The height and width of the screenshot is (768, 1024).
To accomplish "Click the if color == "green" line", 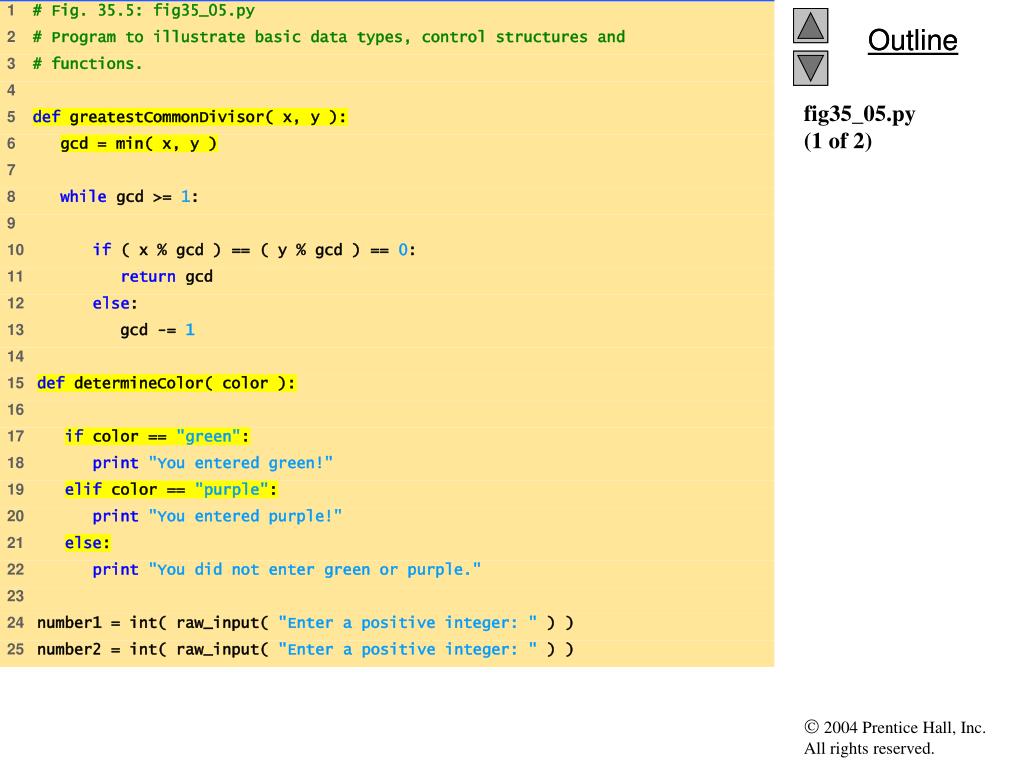I will tap(157, 436).
